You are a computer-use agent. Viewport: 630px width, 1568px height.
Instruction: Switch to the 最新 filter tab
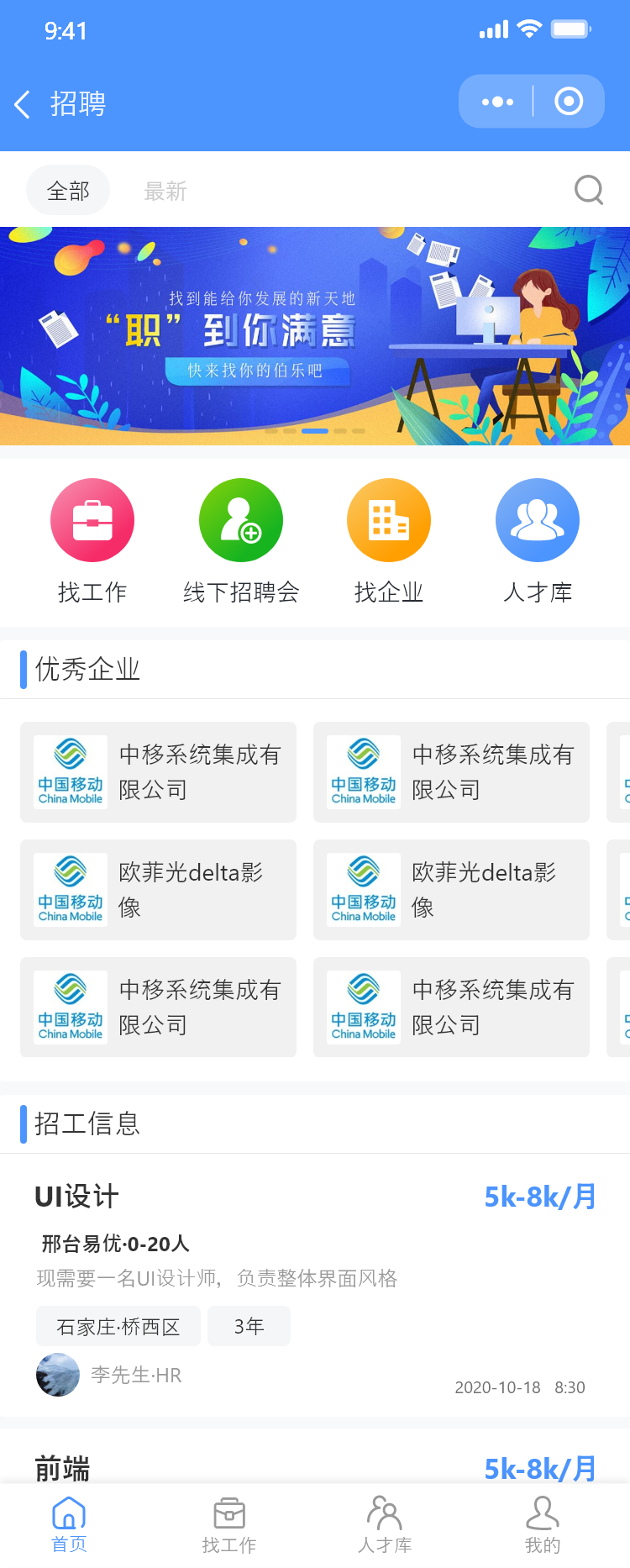165,191
